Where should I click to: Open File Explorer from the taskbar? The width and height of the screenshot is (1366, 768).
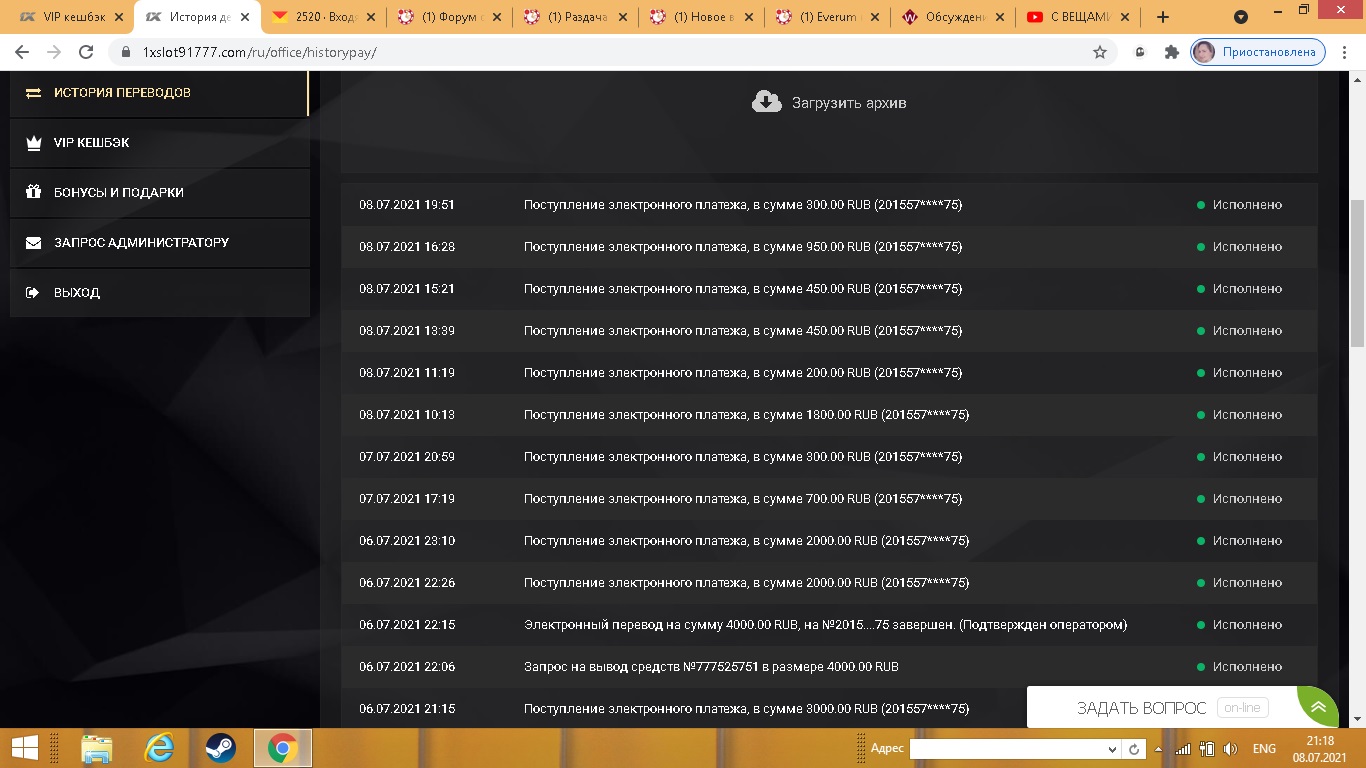click(x=97, y=748)
